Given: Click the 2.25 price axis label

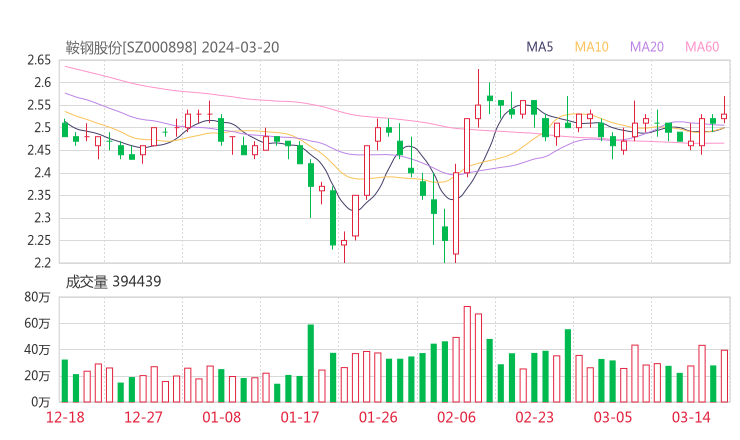Looking at the screenshot, I should [39, 241].
